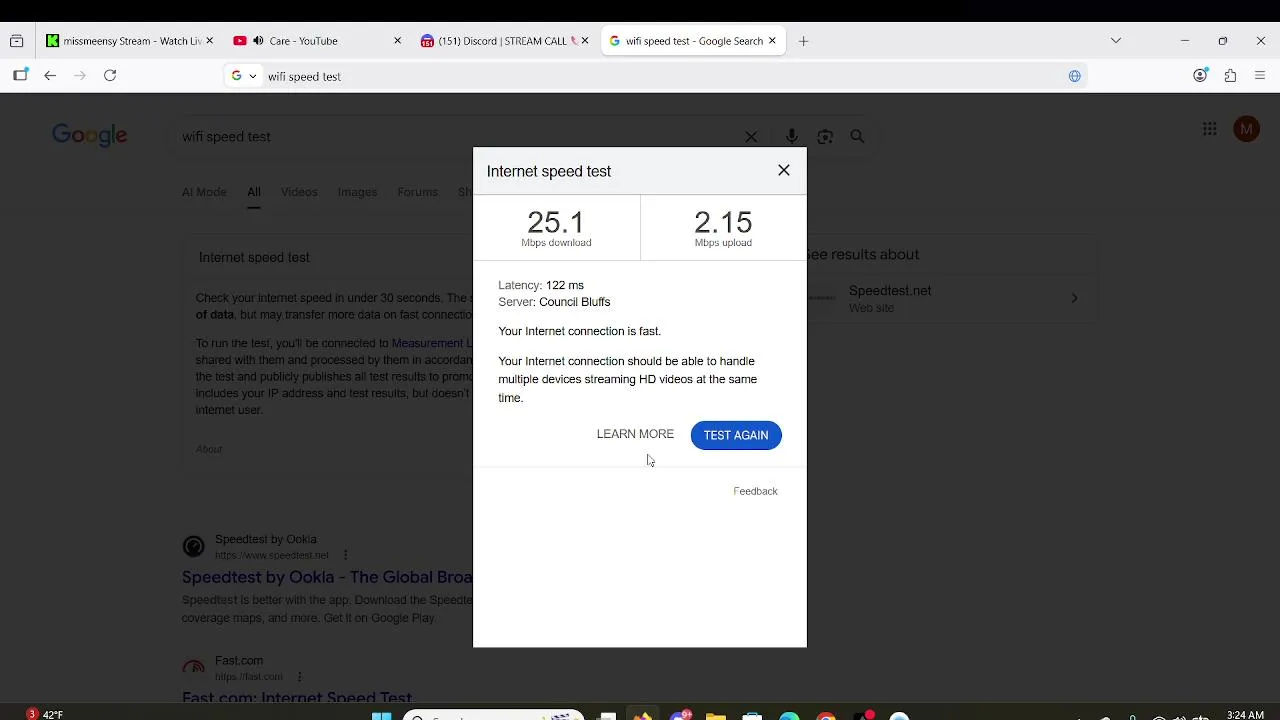Go back to the previous page
This screenshot has height=720, width=1280.
point(50,76)
